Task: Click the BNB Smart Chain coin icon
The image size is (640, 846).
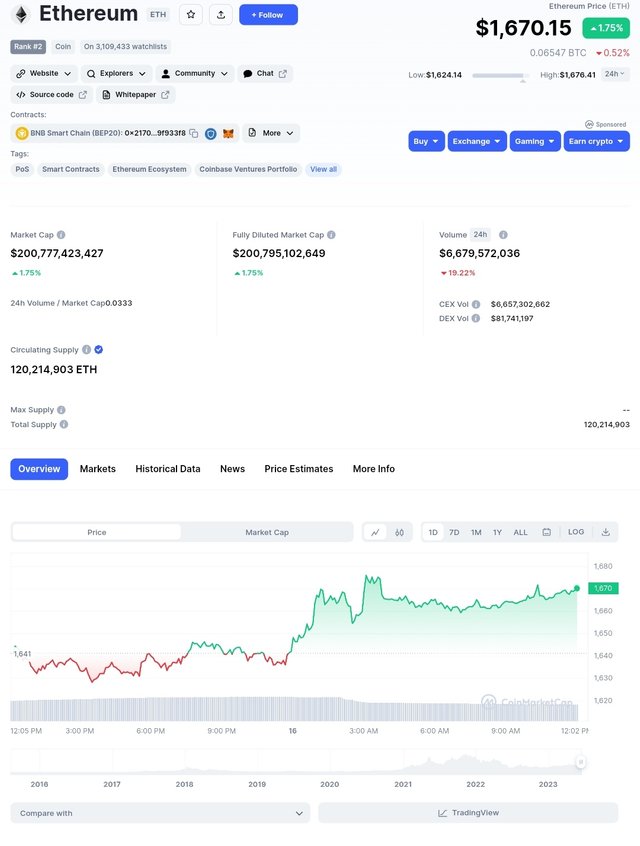Action: (22, 133)
